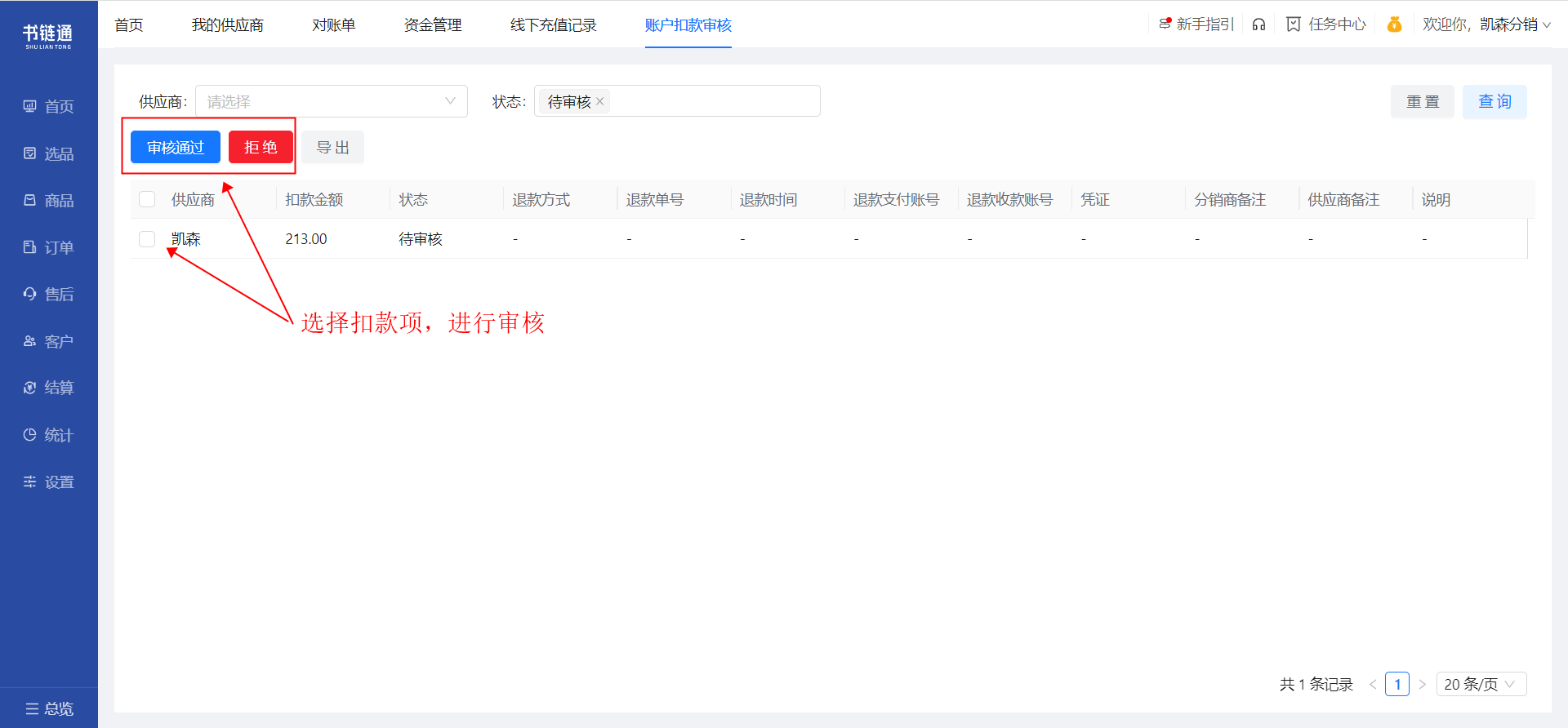Open 统计 in the sidebar

coord(49,435)
